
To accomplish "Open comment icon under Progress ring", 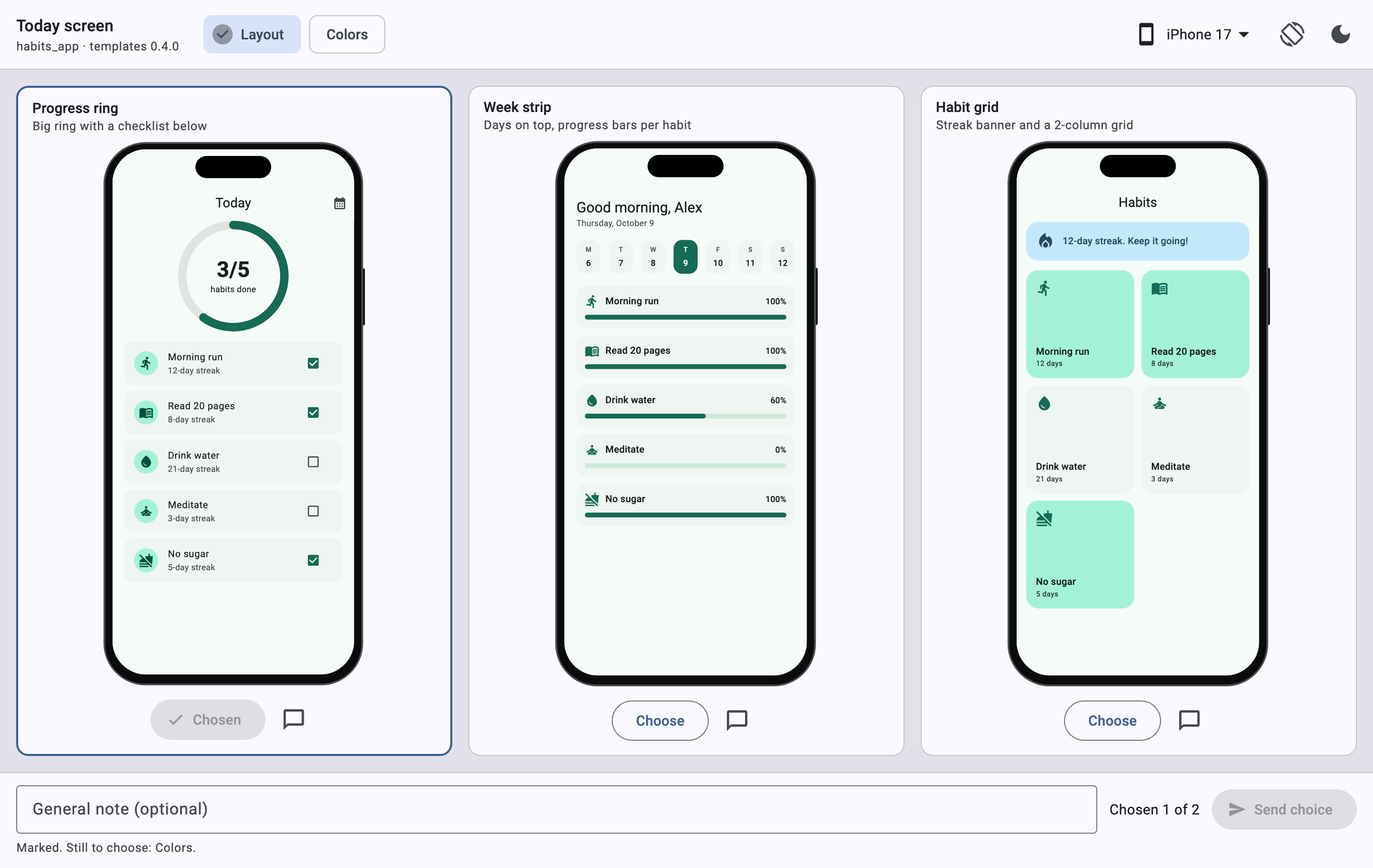I will [x=294, y=719].
